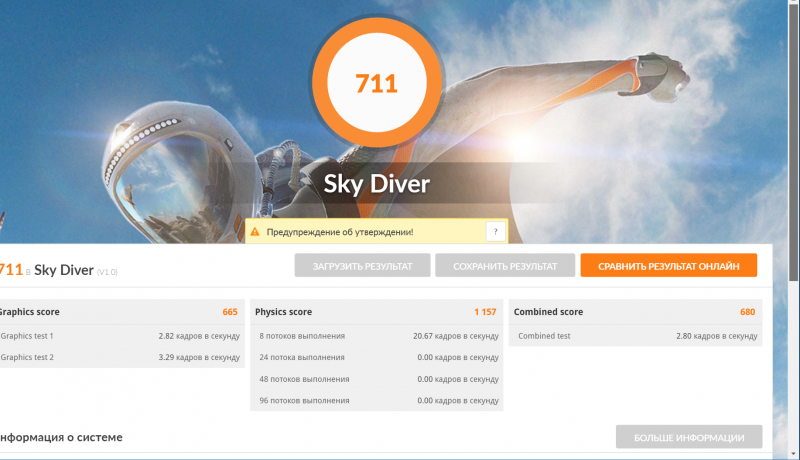Click the (V1.0) version label

pyautogui.click(x=107, y=272)
